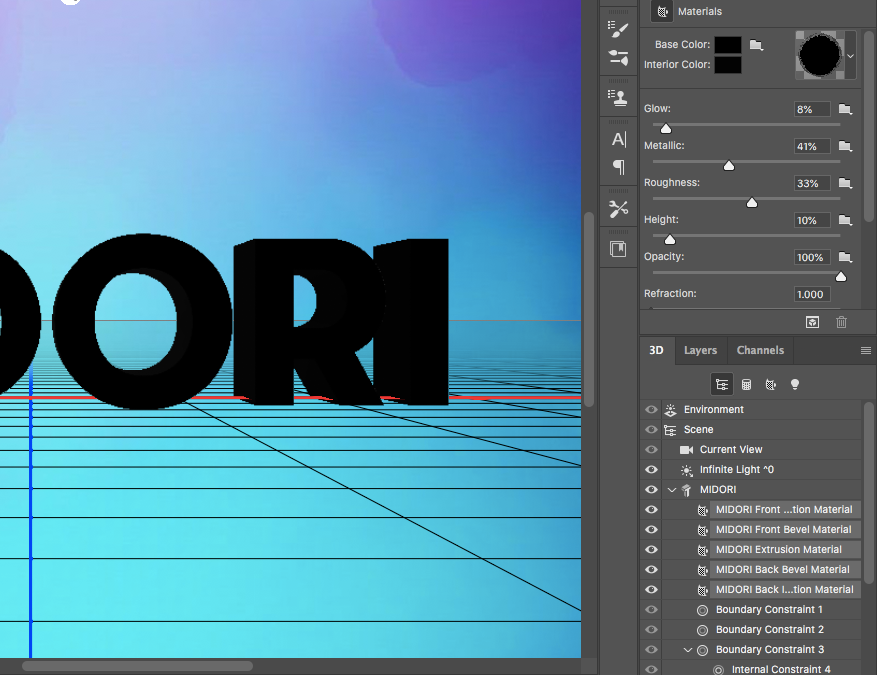Hide the MIDORI Extrusion Material
The image size is (877, 675).
coord(651,549)
